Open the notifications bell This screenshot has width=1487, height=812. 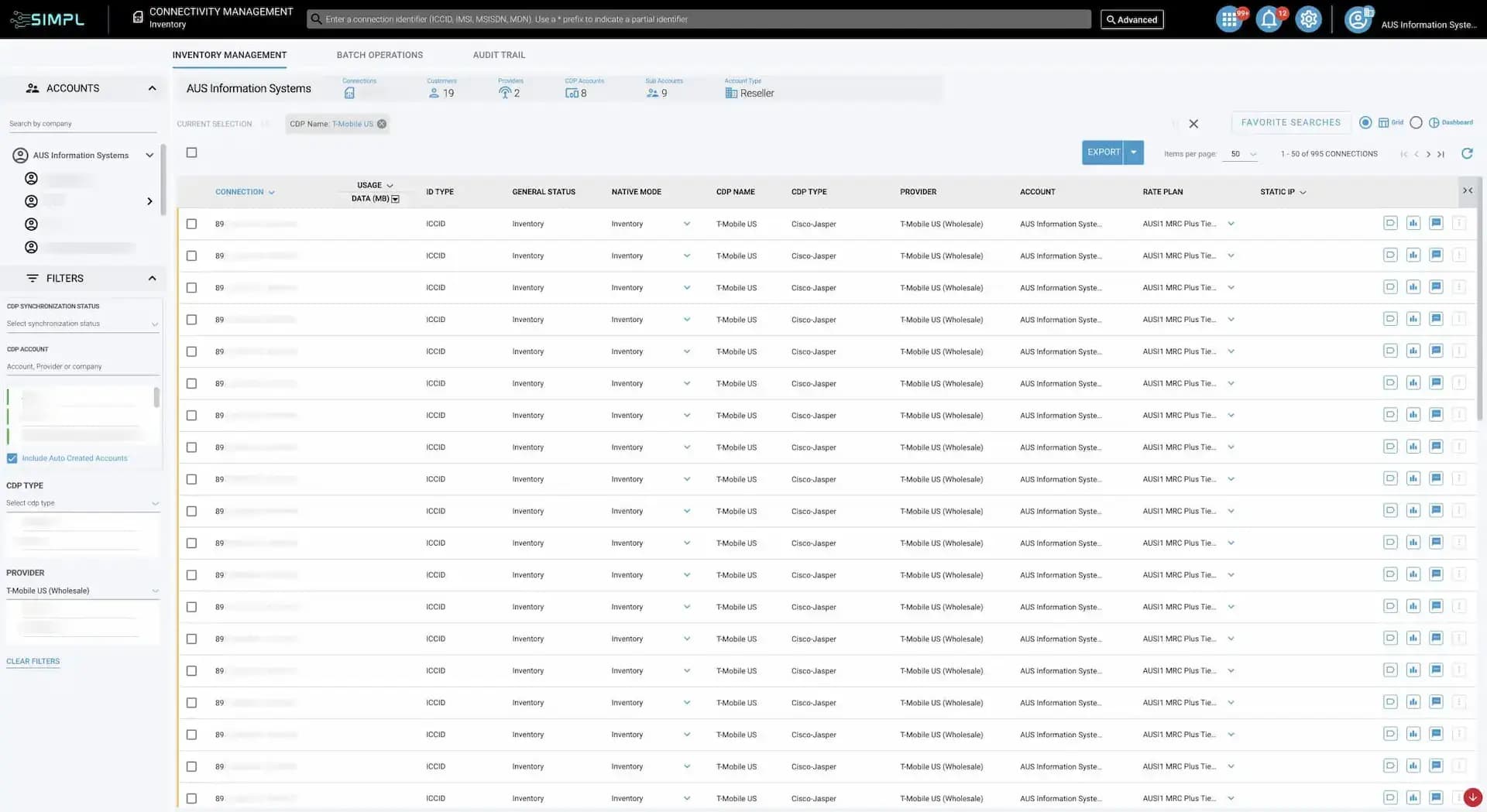click(1269, 19)
